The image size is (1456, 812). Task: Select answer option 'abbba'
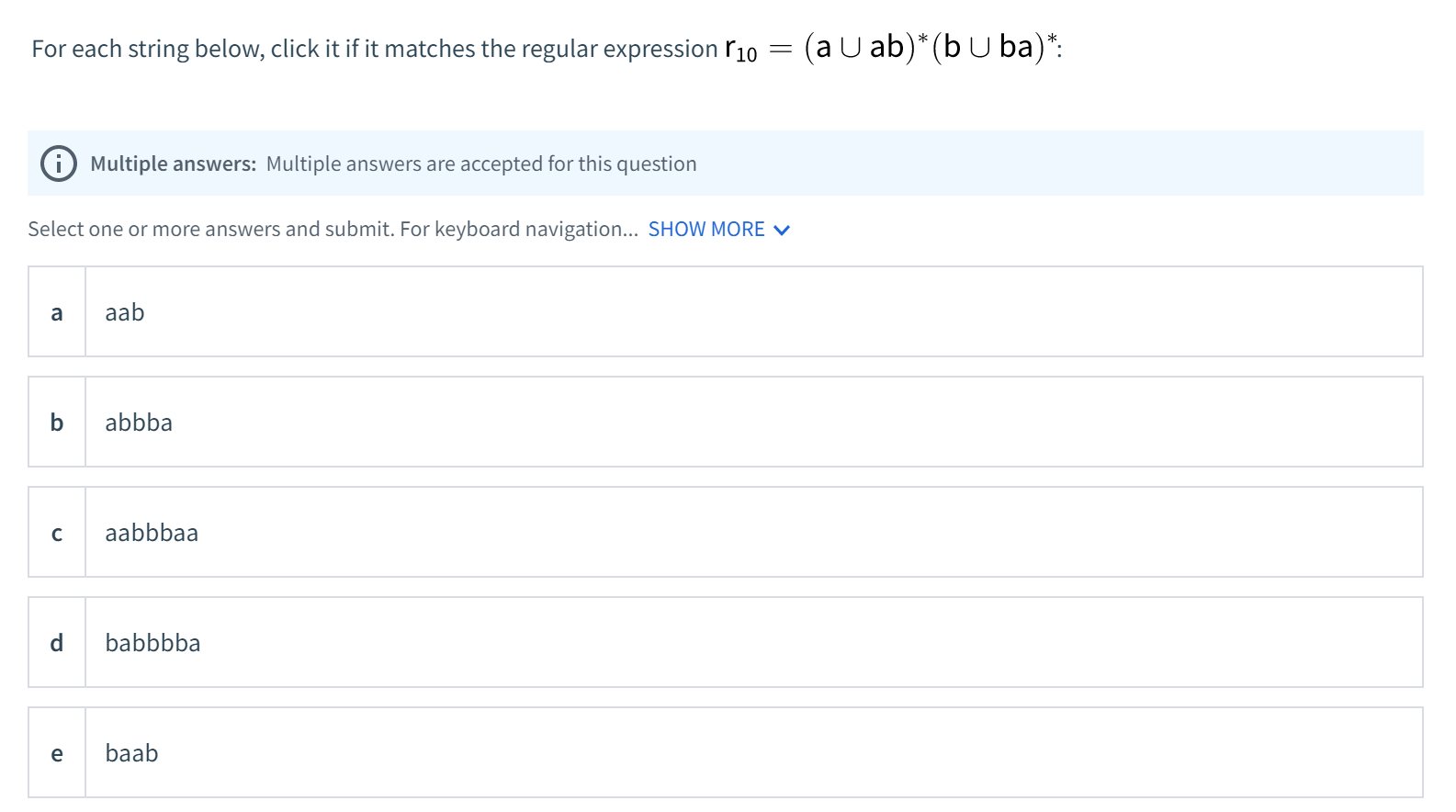coord(139,423)
